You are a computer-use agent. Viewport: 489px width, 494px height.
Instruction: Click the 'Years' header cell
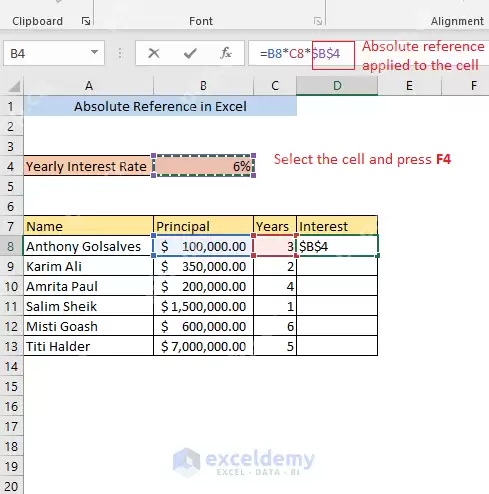(x=275, y=226)
